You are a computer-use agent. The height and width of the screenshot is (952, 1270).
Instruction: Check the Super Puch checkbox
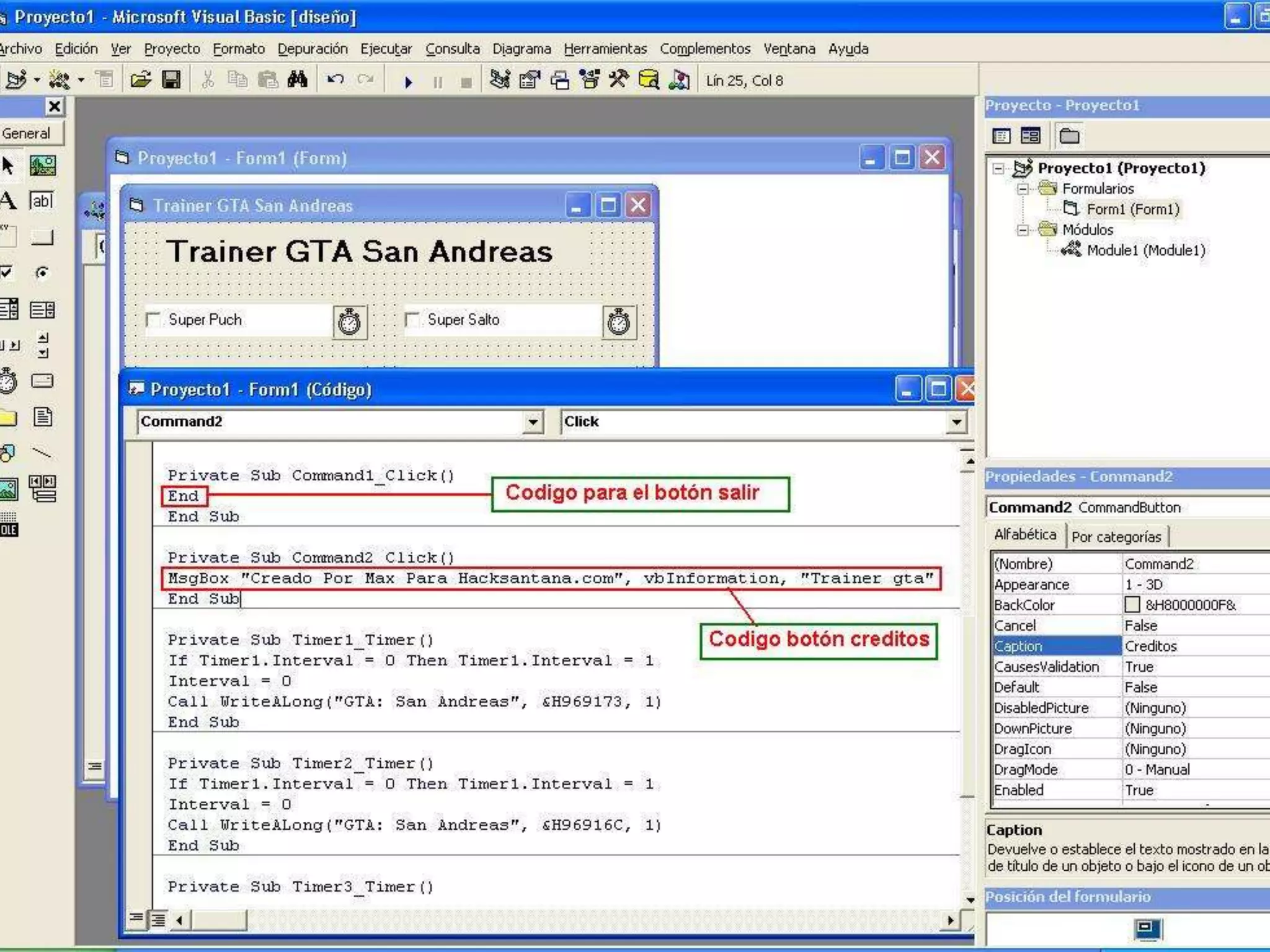pyautogui.click(x=153, y=320)
